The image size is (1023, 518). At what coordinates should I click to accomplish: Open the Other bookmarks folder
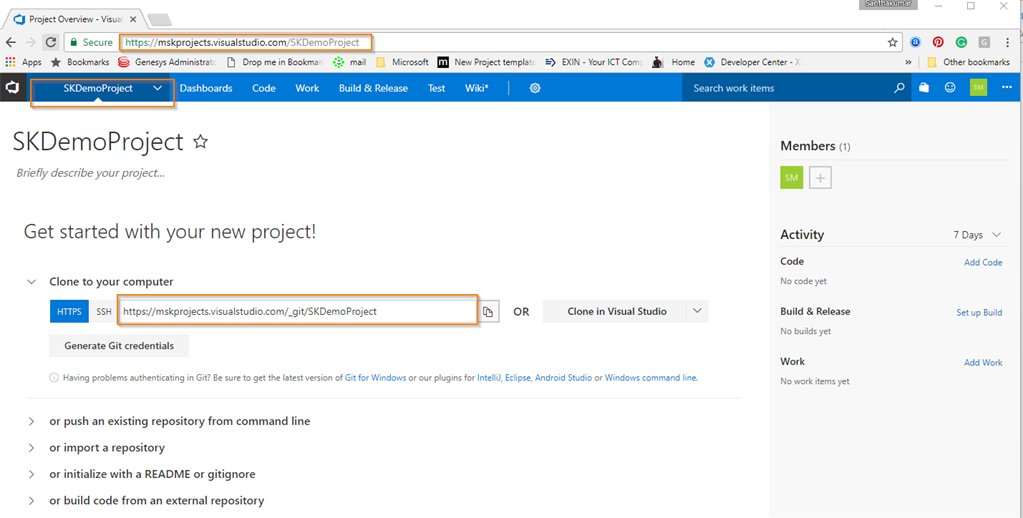pyautogui.click(x=968, y=62)
